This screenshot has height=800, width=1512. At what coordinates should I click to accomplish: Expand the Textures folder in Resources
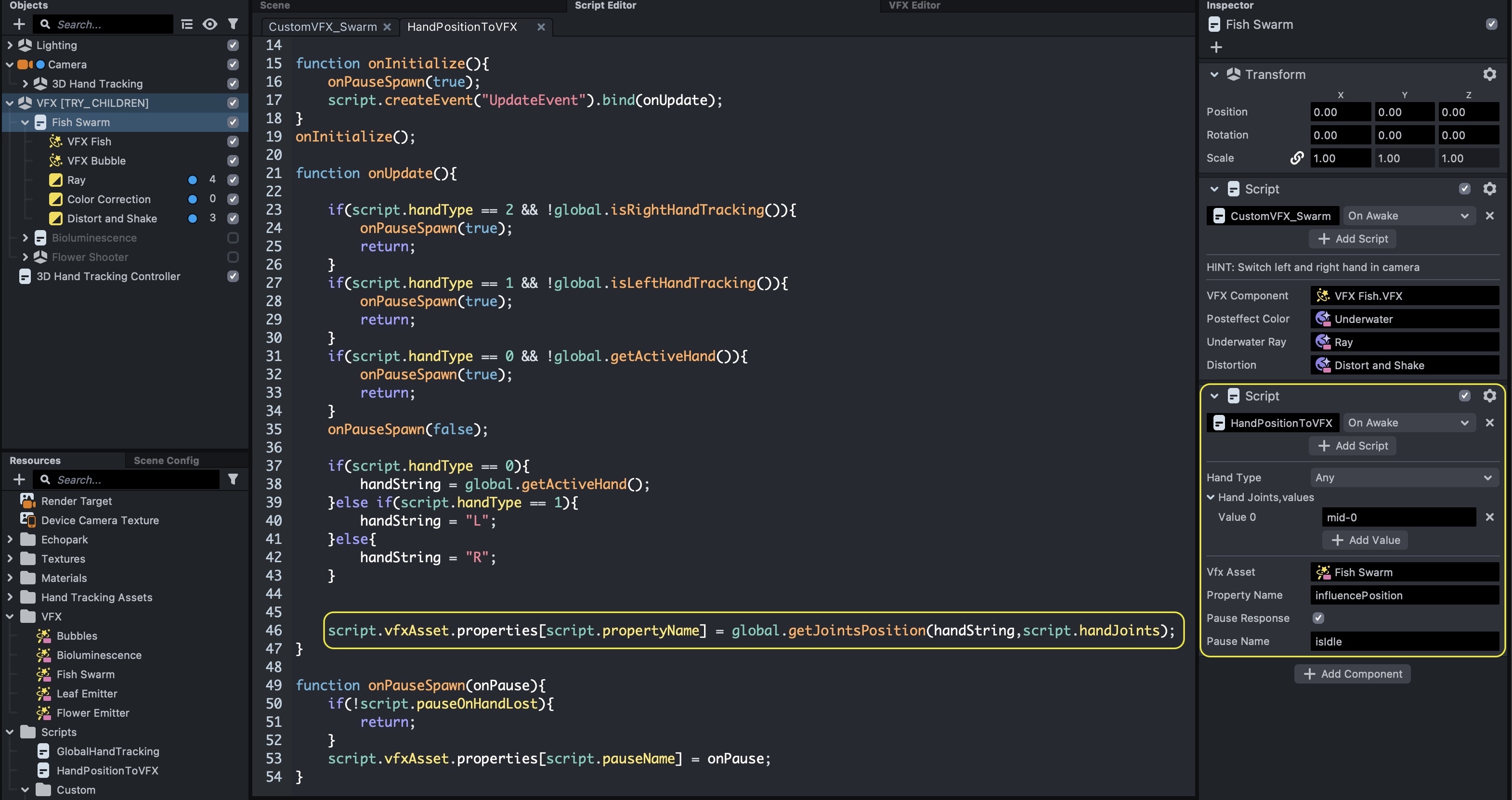10,559
